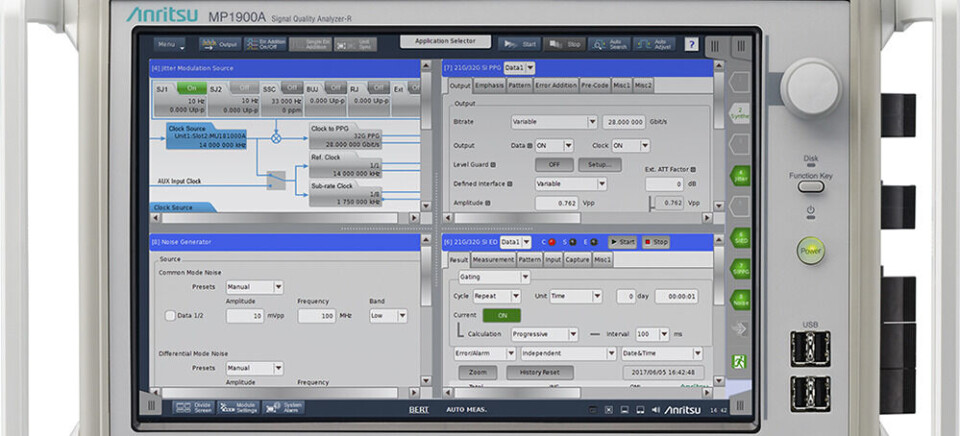Screen dimensions: 960x436
Task: Open Module Settings in the bottom bar
Action: [x=238, y=407]
